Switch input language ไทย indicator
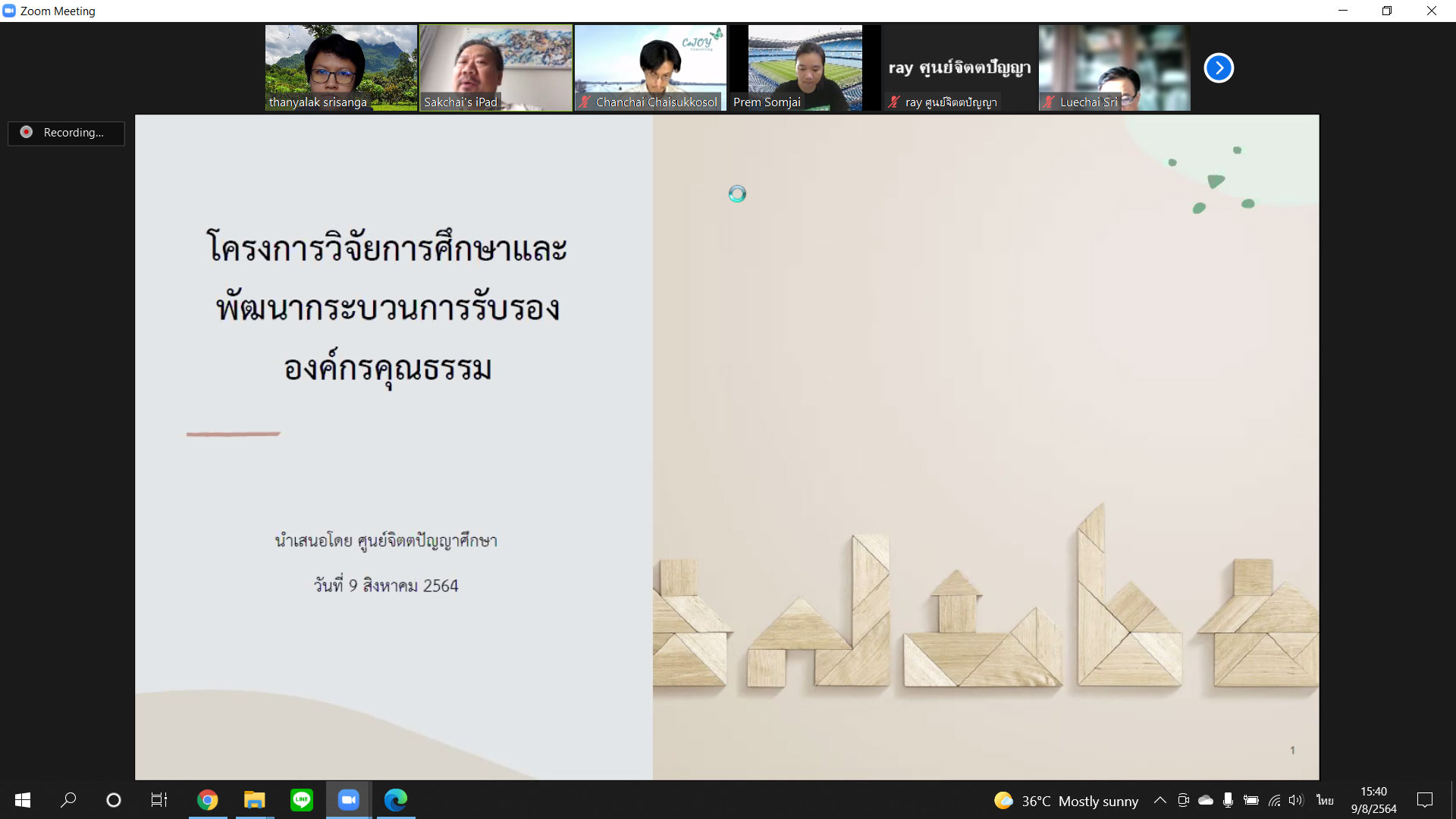1456x819 pixels. (x=1325, y=800)
